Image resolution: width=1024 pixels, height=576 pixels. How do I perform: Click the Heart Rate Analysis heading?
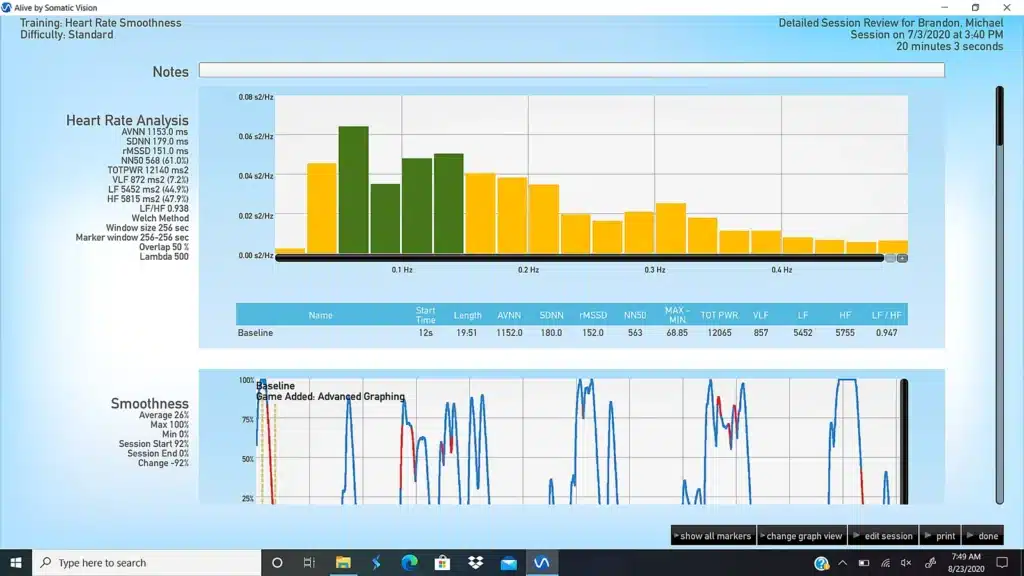coord(127,120)
